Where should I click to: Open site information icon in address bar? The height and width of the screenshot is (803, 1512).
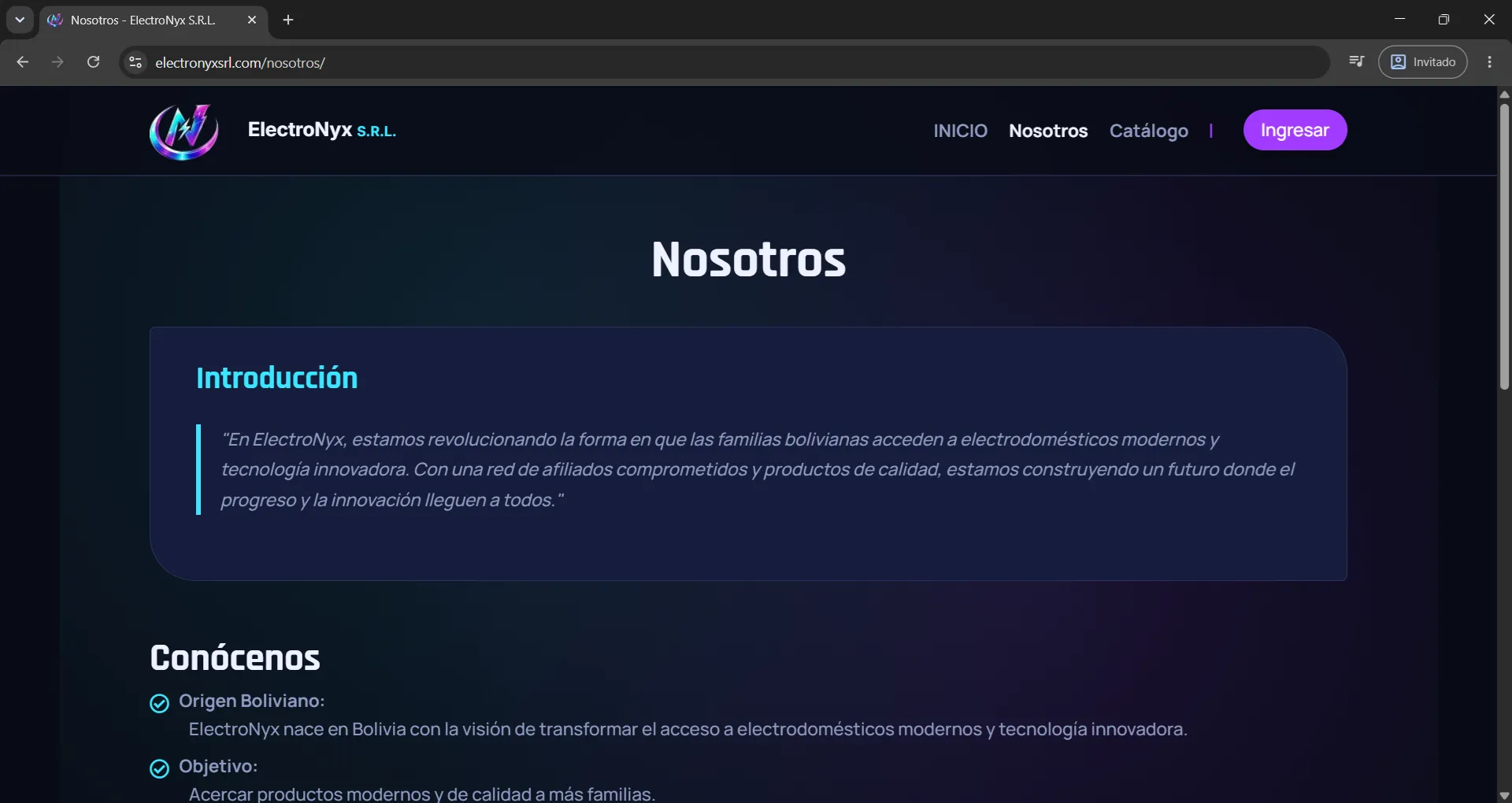pos(135,62)
